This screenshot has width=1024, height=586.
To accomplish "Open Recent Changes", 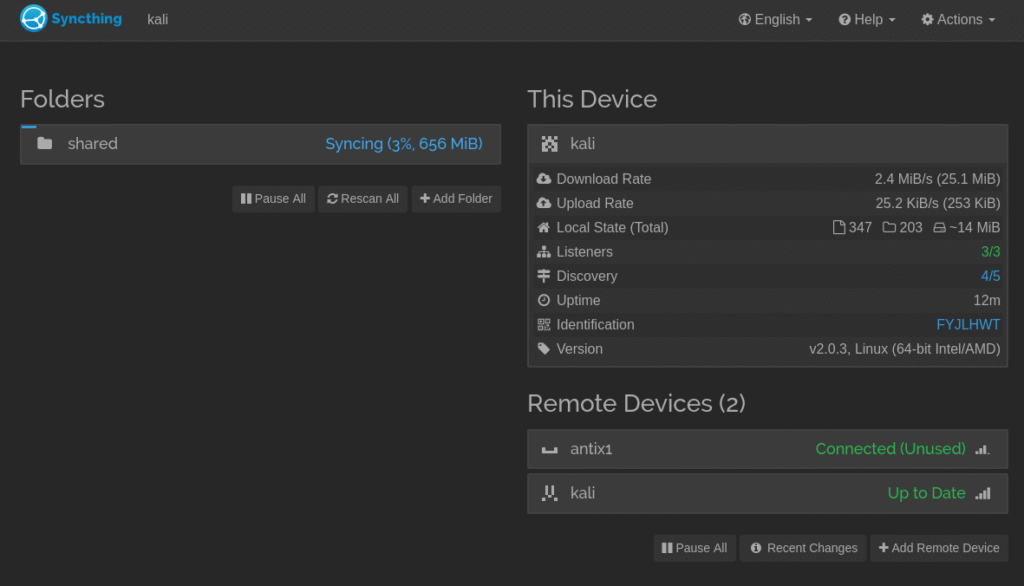I will coord(803,548).
